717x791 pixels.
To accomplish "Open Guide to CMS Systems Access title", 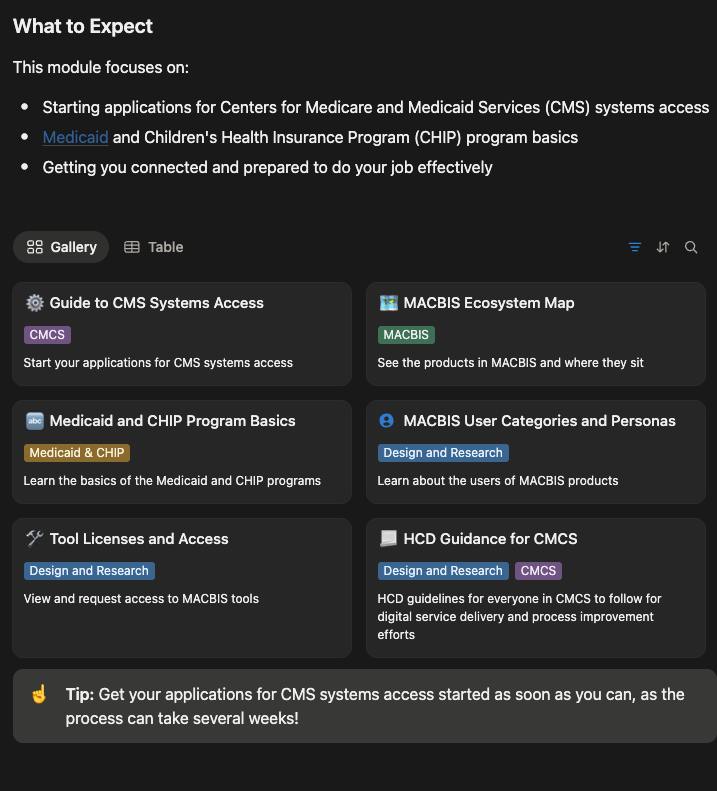I will tap(156, 303).
